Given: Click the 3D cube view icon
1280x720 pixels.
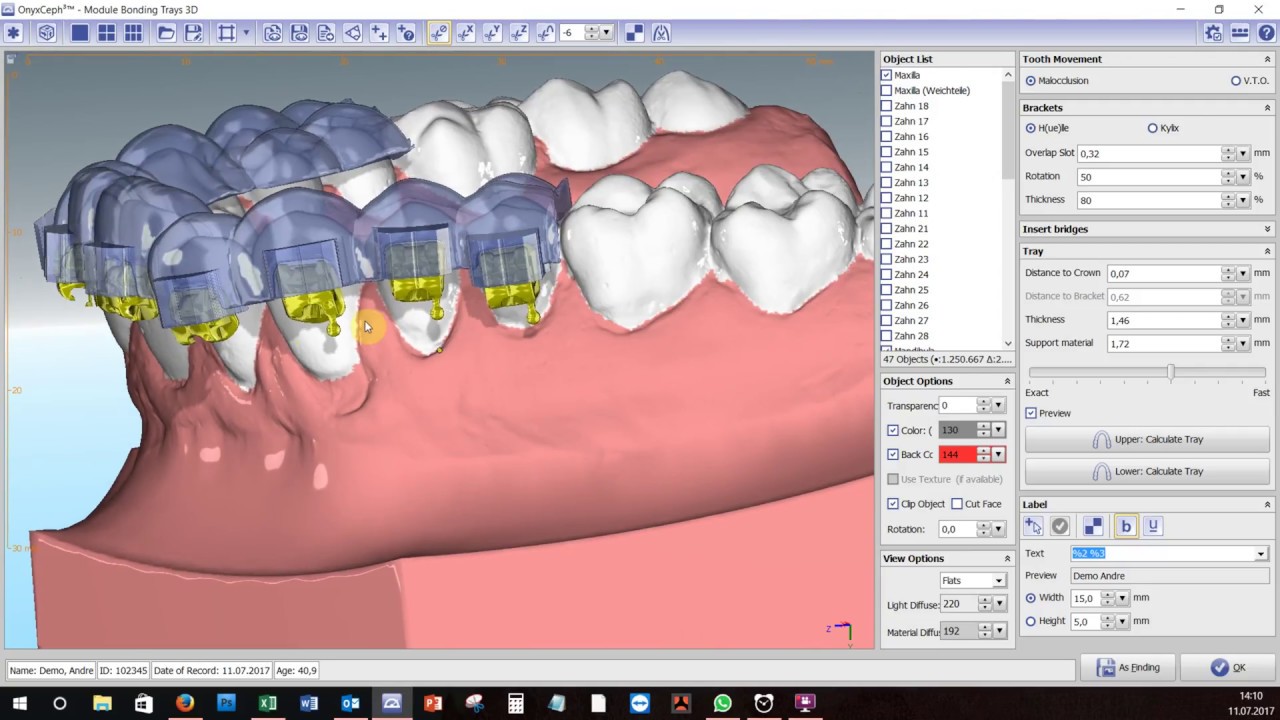Looking at the screenshot, I should pos(47,33).
